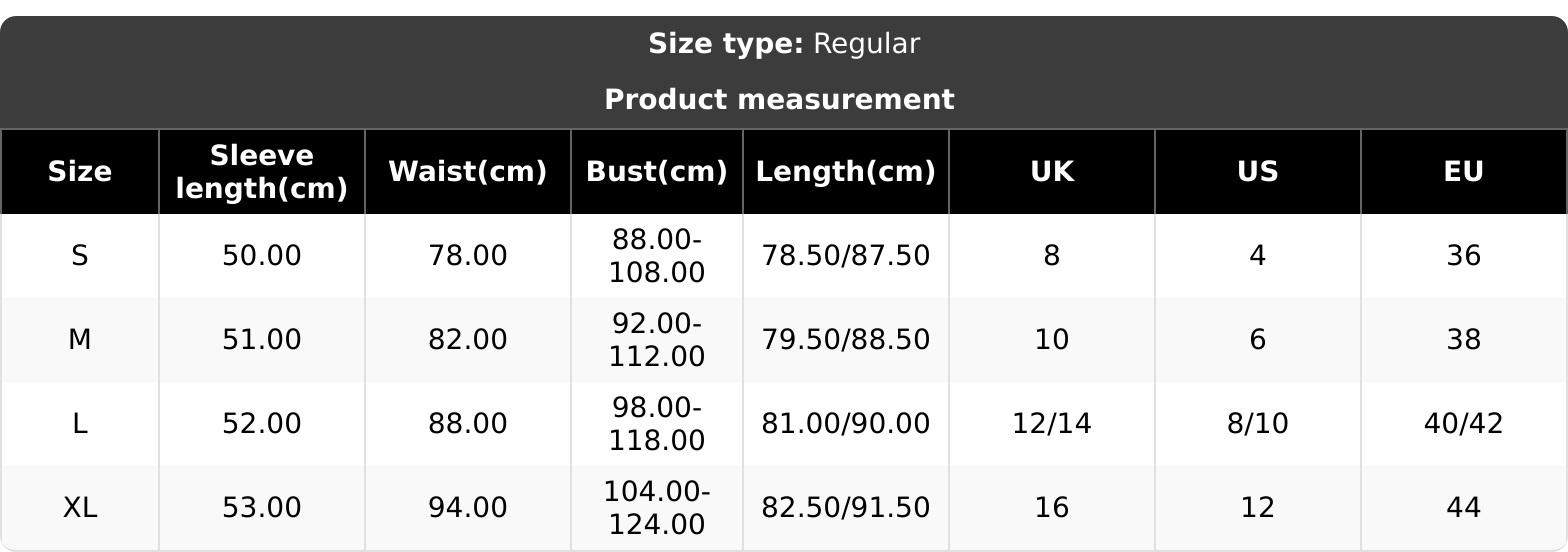The image size is (1568, 552).
Task: Click the 88.00-108.00 bust cell
Action: (x=656, y=256)
